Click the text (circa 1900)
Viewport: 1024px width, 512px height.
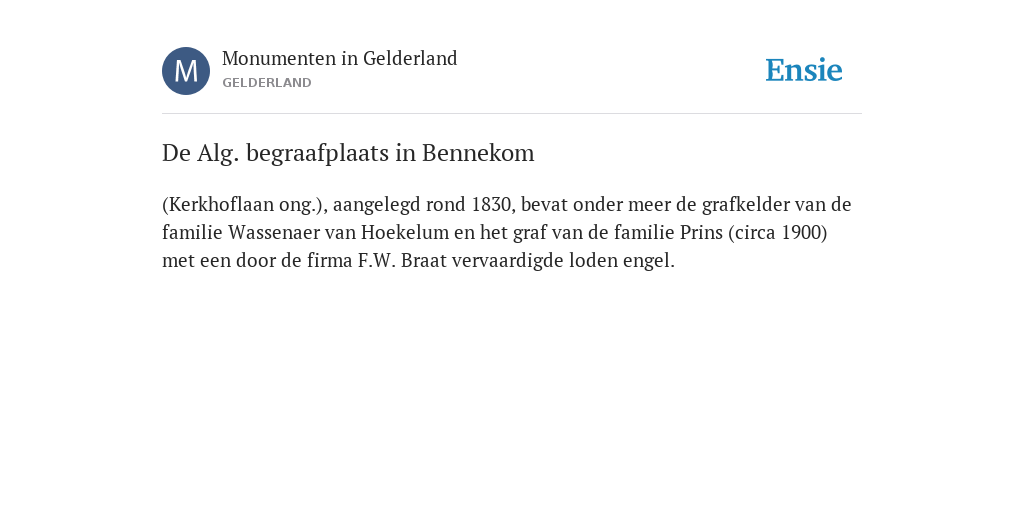(x=778, y=232)
